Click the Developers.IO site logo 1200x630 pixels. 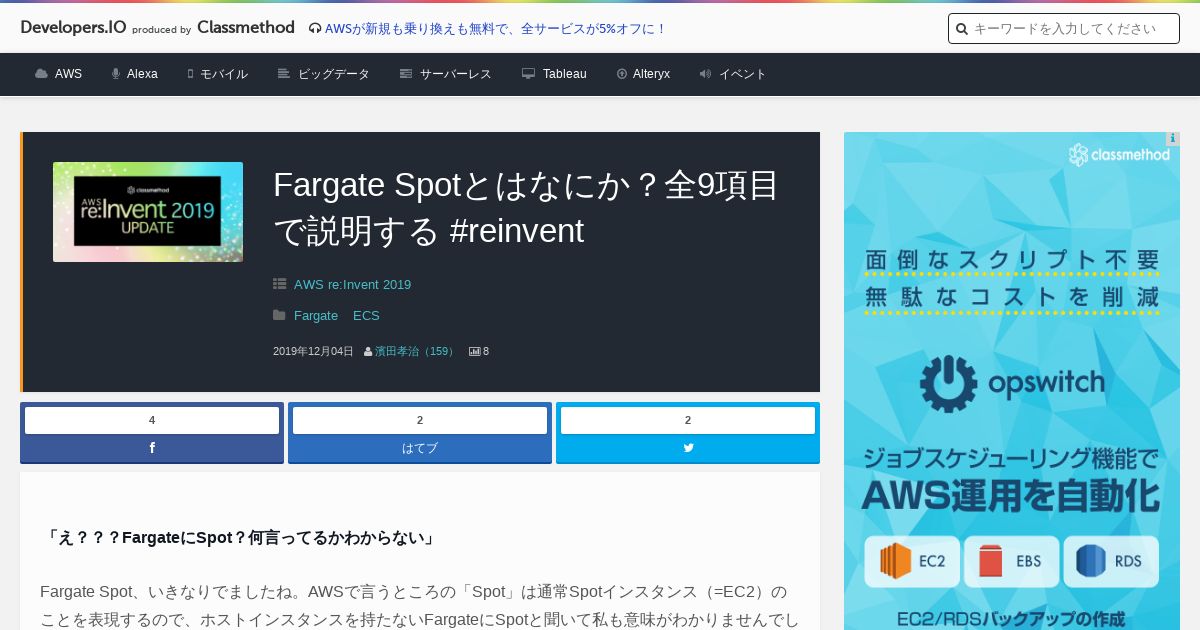tap(73, 28)
